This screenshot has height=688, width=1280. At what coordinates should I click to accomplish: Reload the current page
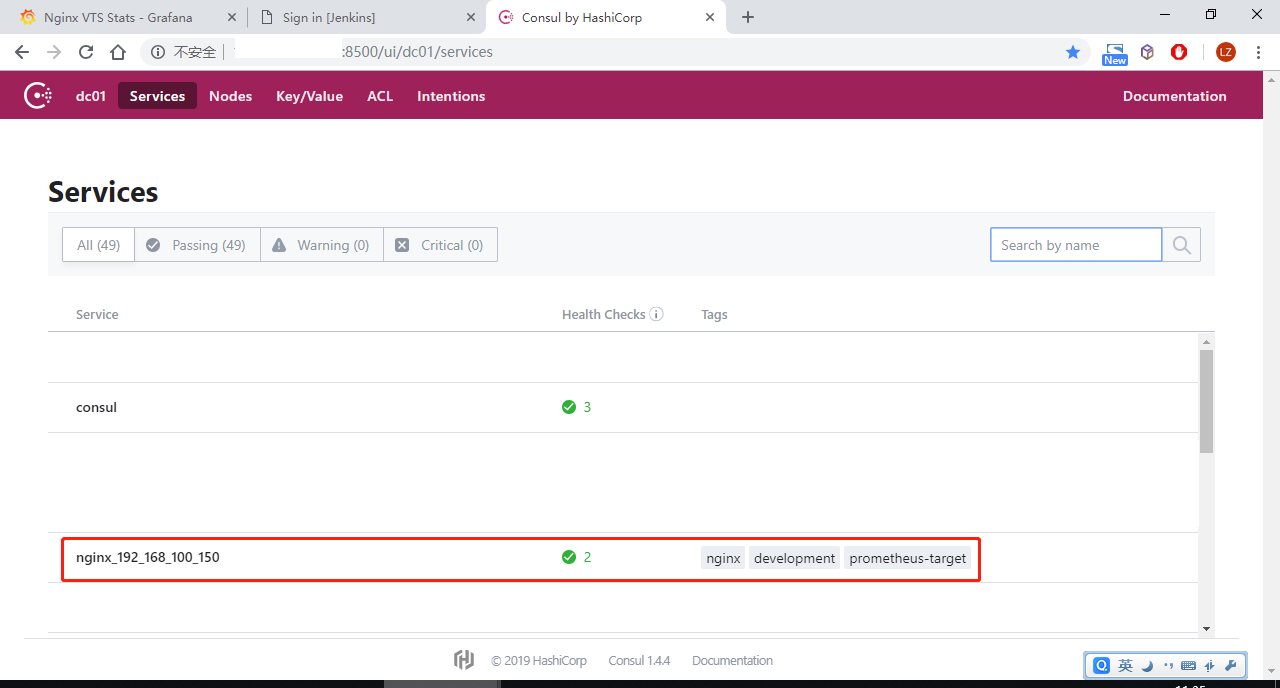[86, 52]
